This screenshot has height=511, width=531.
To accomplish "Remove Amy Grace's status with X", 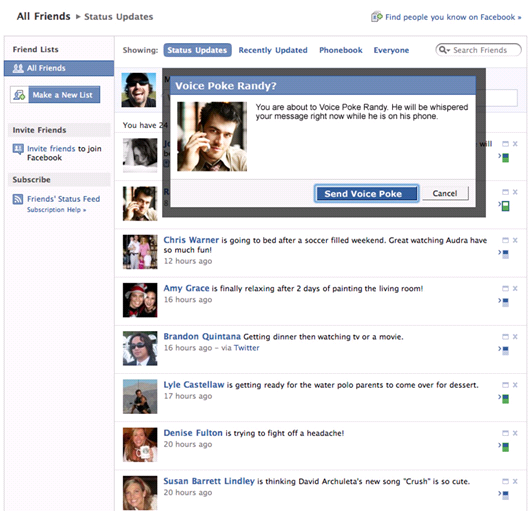I will click(x=515, y=288).
